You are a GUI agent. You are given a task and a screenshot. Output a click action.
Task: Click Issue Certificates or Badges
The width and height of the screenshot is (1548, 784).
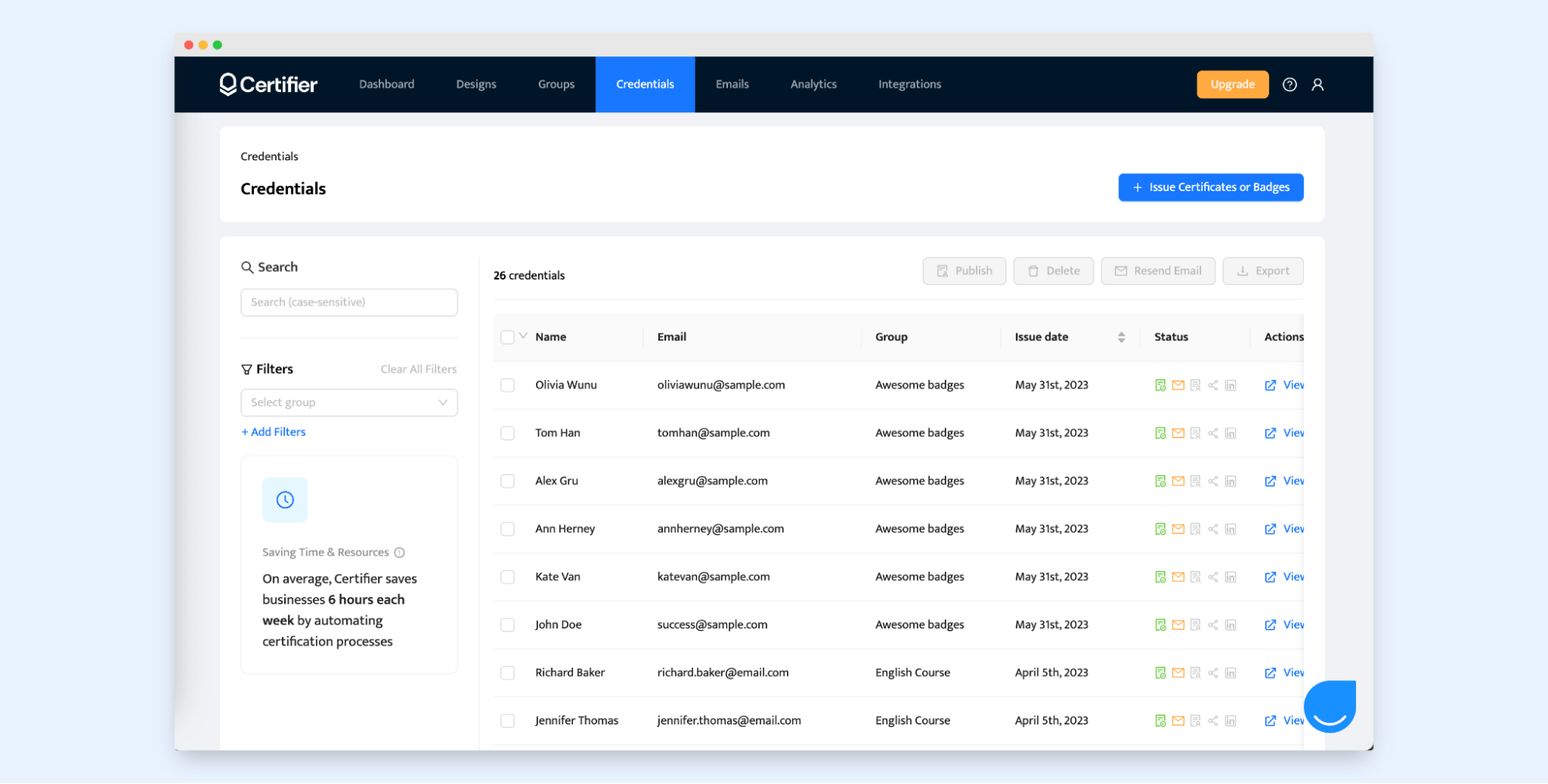click(1210, 187)
